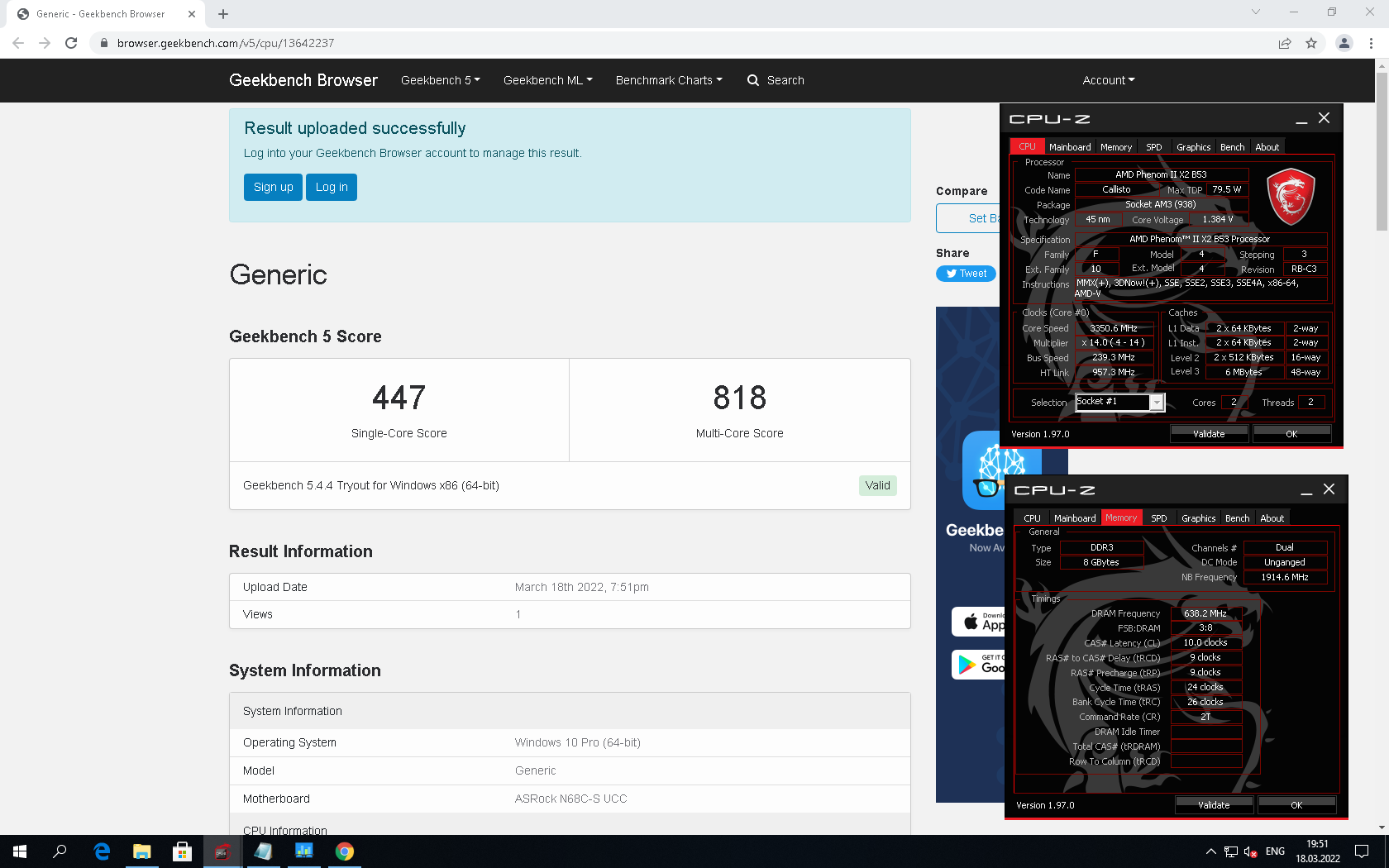This screenshot has height=868, width=1389.
Task: Open the network tray icon
Action: point(1231,851)
